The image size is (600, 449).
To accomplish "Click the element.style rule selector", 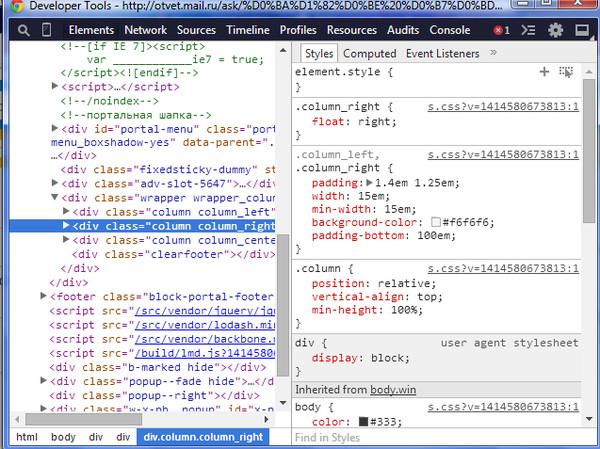I will coord(338,72).
